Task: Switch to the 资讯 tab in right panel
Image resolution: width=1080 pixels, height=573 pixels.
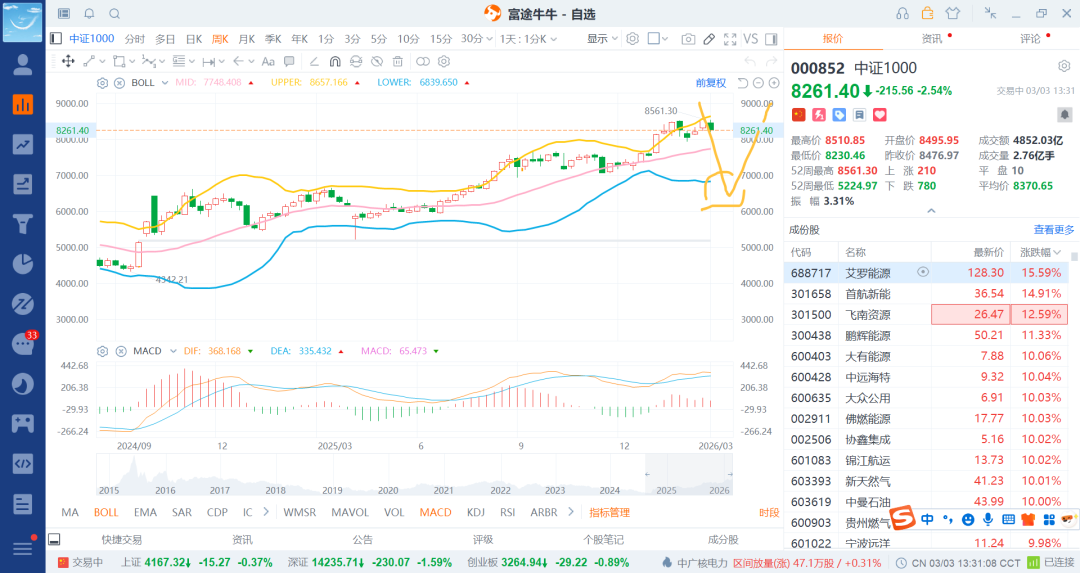Action: pos(931,38)
